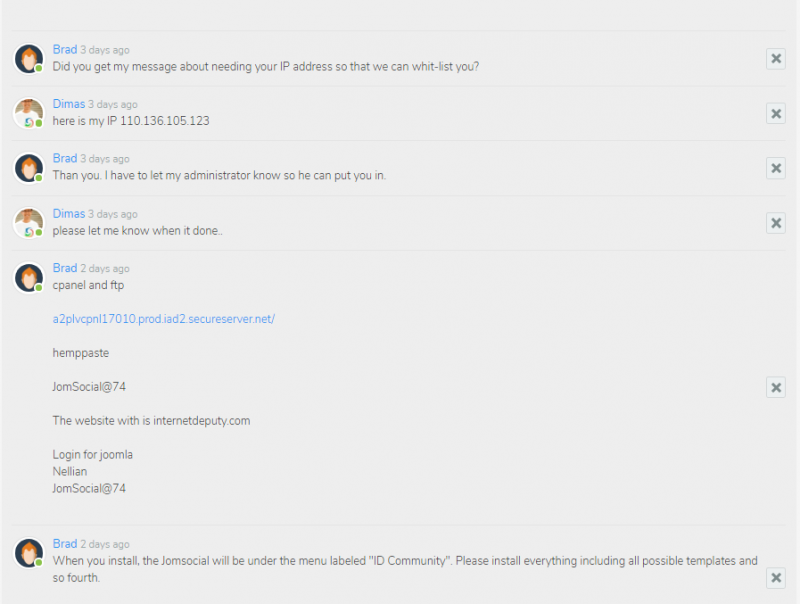Click Dimas's name above 'please let me know'

coord(69,214)
